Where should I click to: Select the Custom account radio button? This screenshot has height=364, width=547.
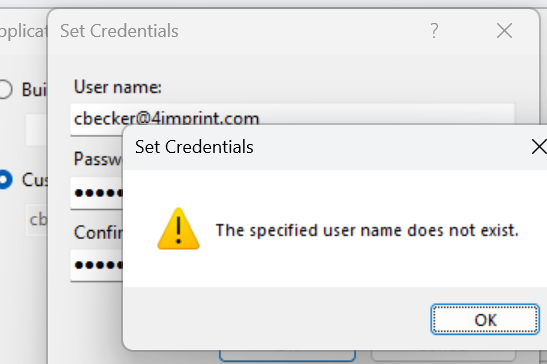pos(5,180)
